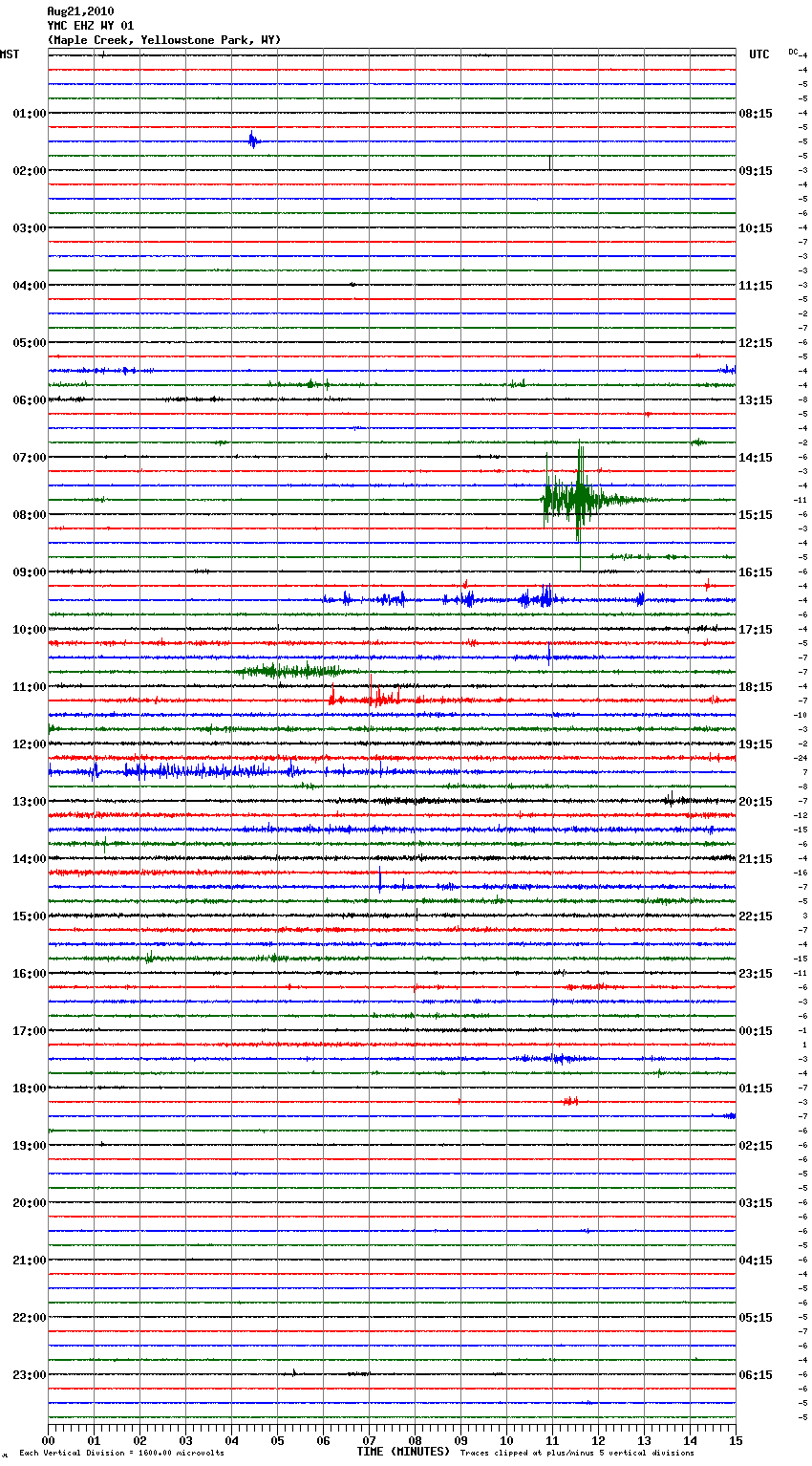Click the bottom axis minute tick '15'
The height and width of the screenshot is (1466, 812).
coord(736,1440)
